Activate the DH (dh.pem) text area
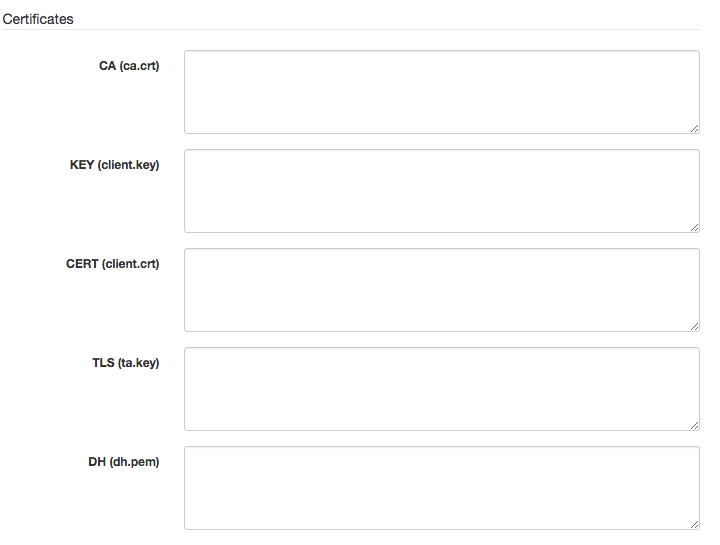This screenshot has width=720, height=545. pos(441,488)
